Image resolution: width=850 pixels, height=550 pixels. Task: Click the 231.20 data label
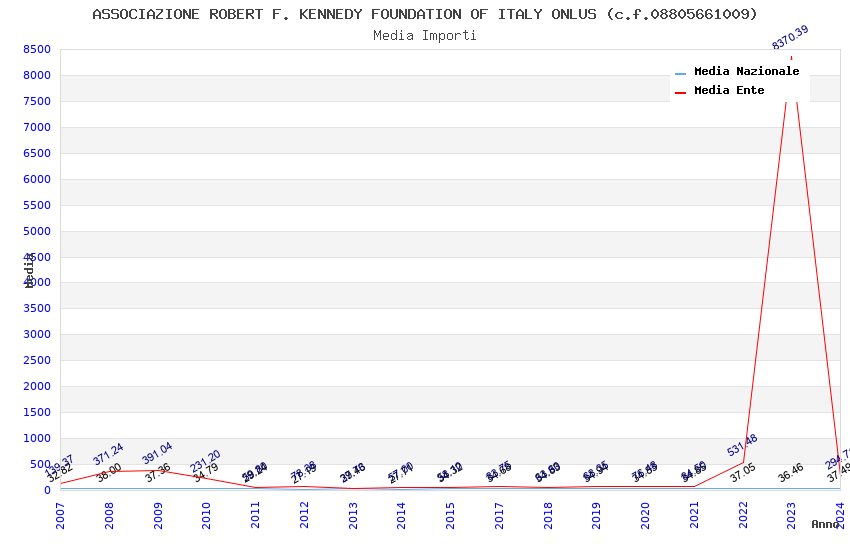pos(205,461)
